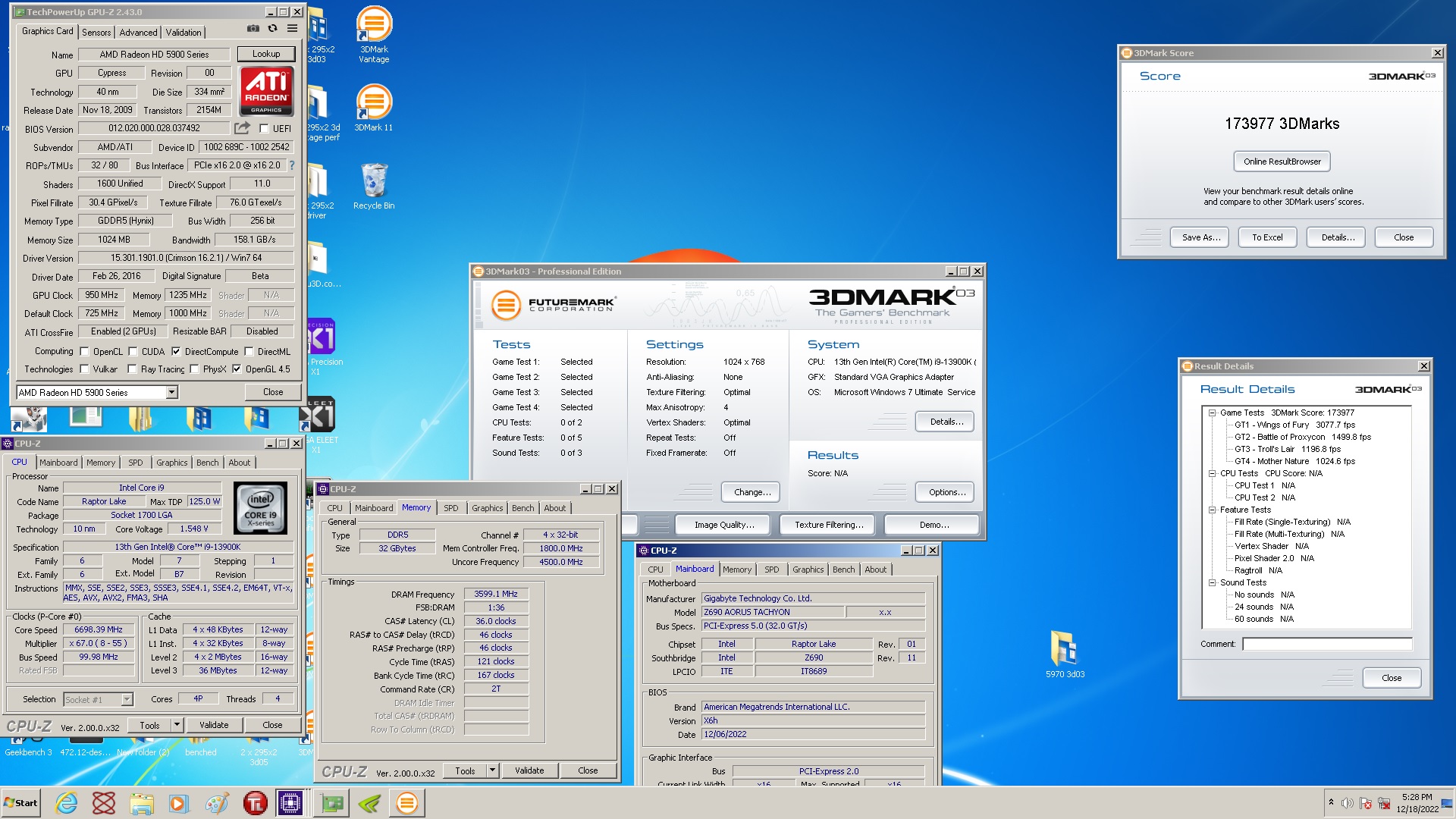Screen dimensions: 1456x819
Task: Launch Internet Explorer from the taskbar
Action: pos(67,803)
